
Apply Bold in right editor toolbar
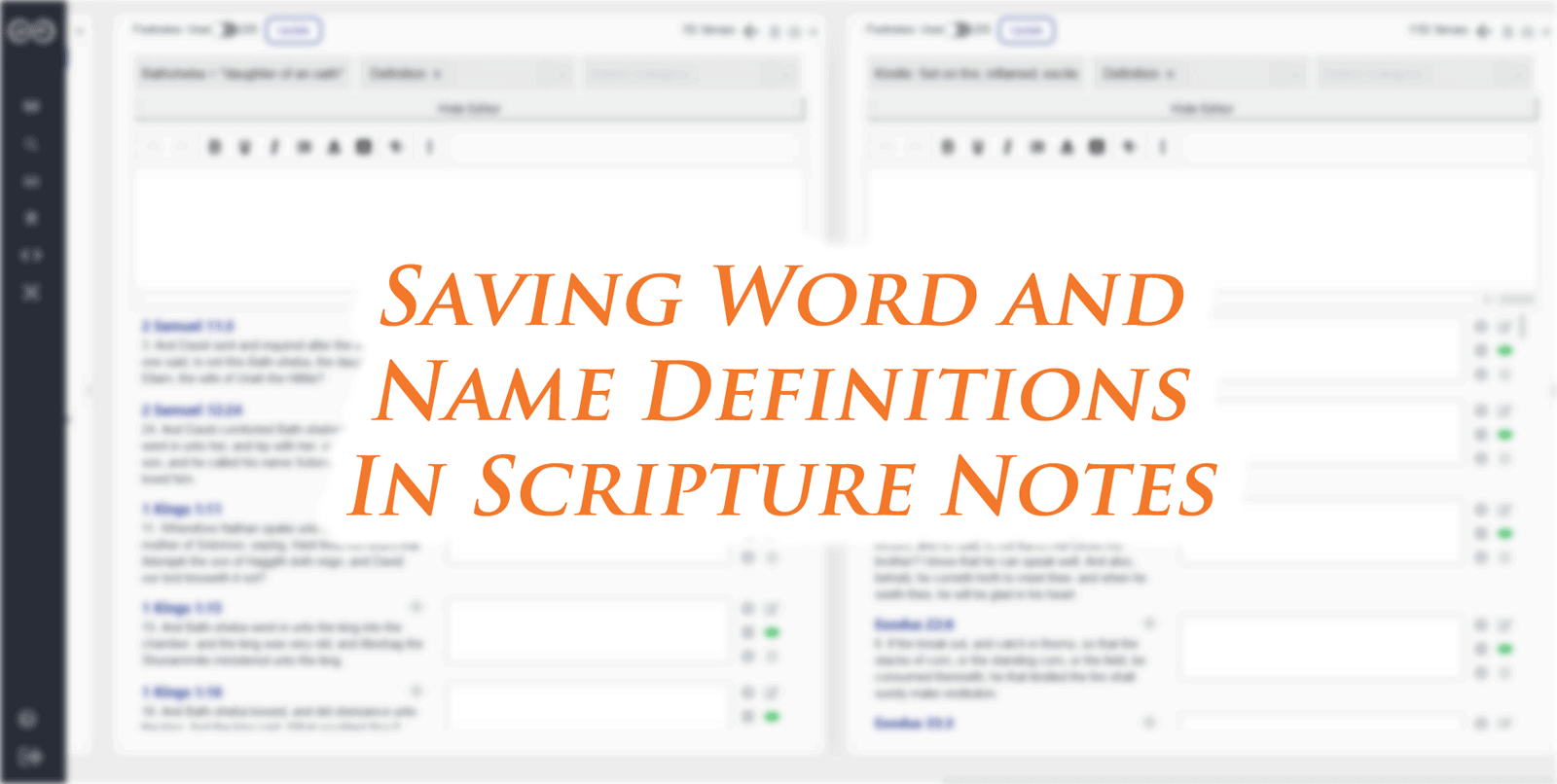click(948, 147)
